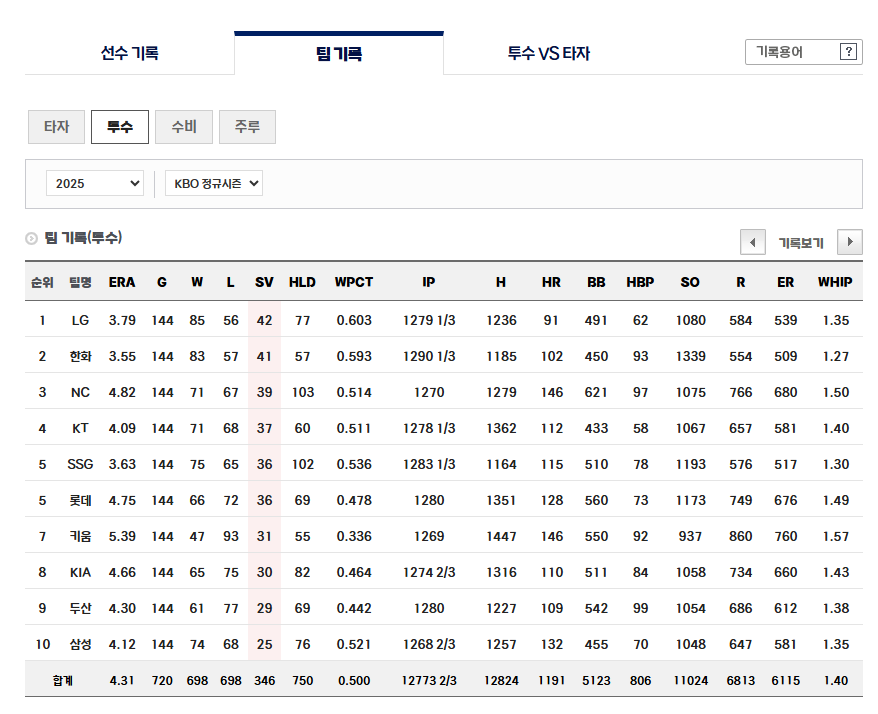The width and height of the screenshot is (878, 714).
Task: Click team name KT in table
Action: [x=80, y=428]
